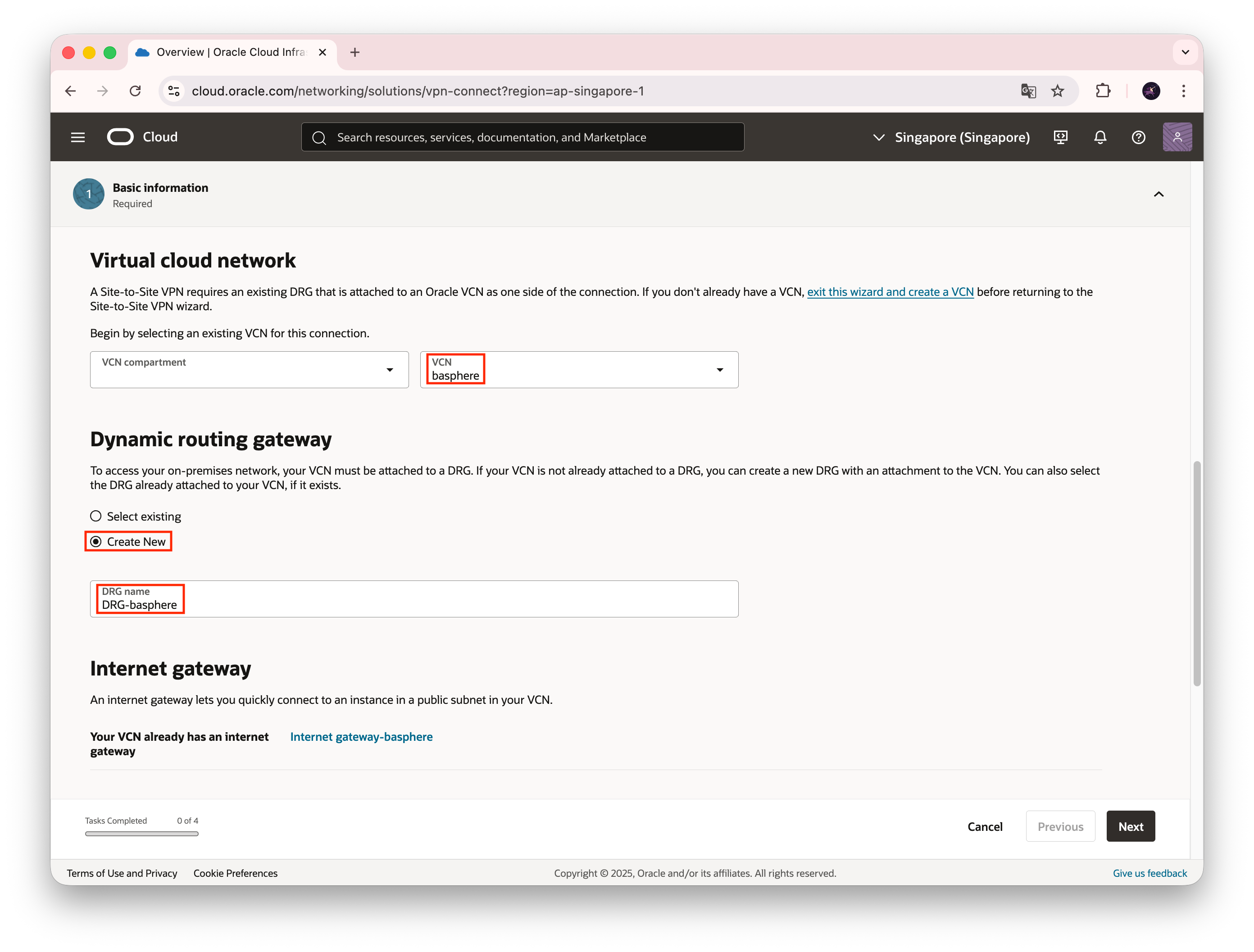
Task: Open the hamburger navigation menu
Action: click(x=77, y=137)
